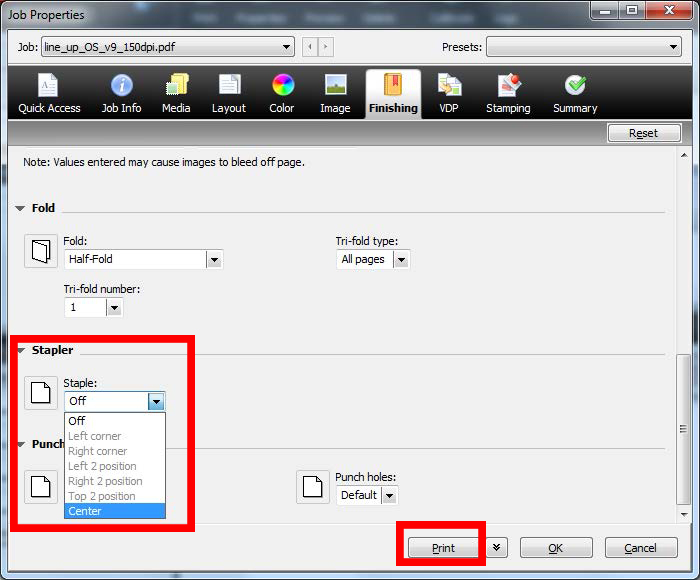The image size is (700, 580).
Task: Open the Job file dropdown
Action: click(168, 47)
